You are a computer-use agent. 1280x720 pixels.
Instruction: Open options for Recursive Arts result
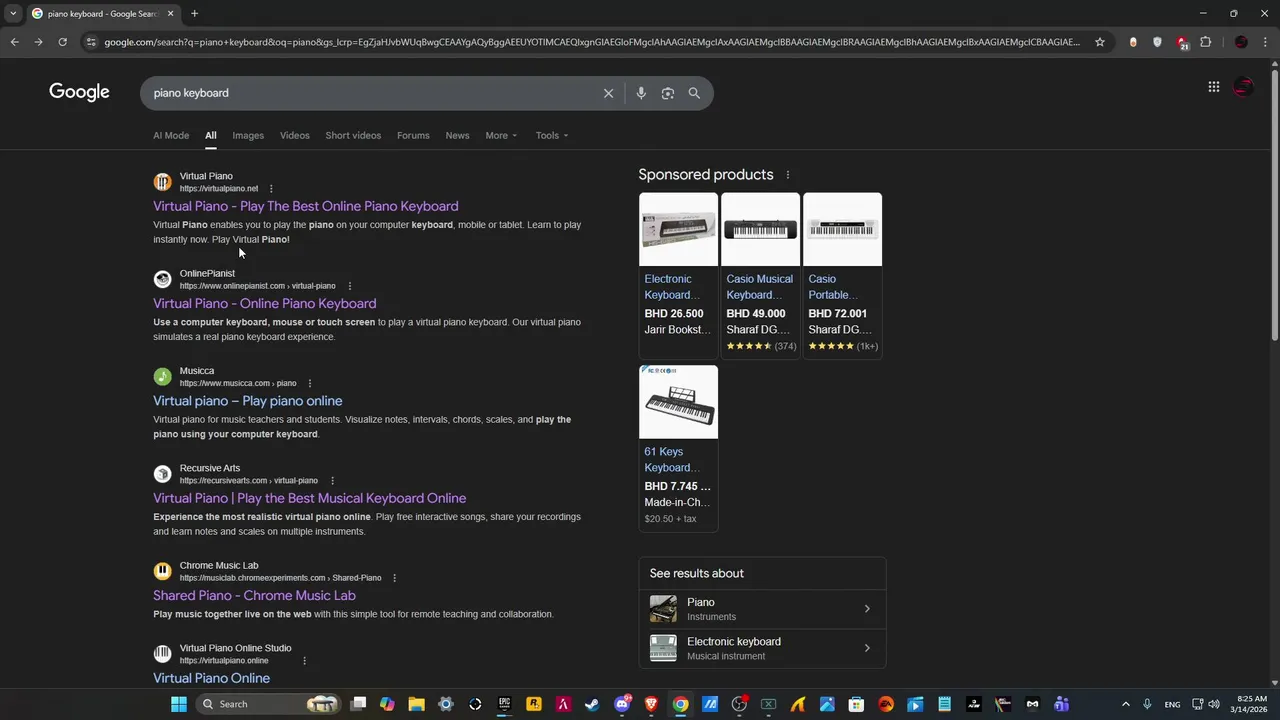[x=332, y=481]
